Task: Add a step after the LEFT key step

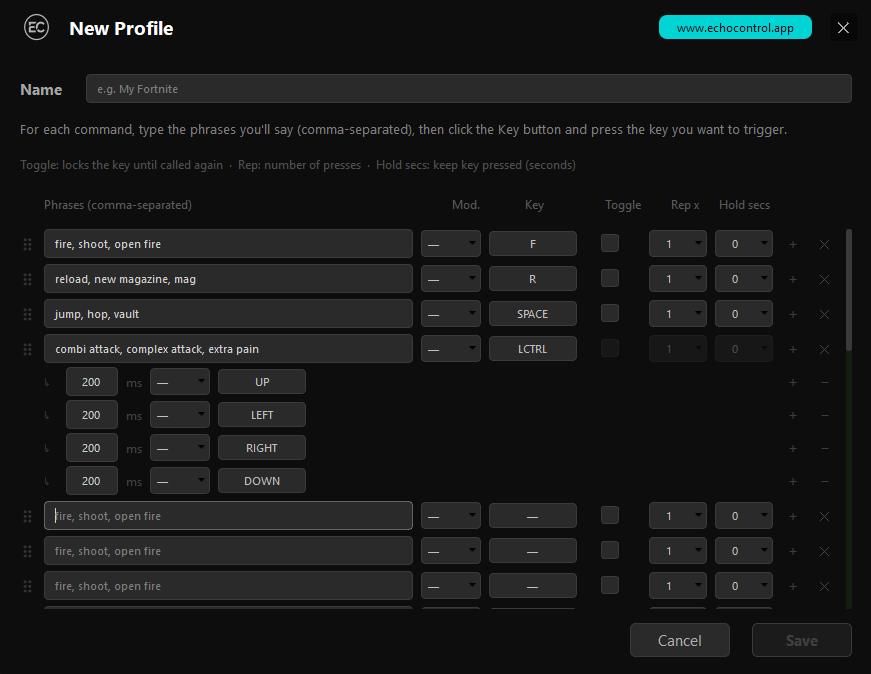Action: [x=793, y=415]
